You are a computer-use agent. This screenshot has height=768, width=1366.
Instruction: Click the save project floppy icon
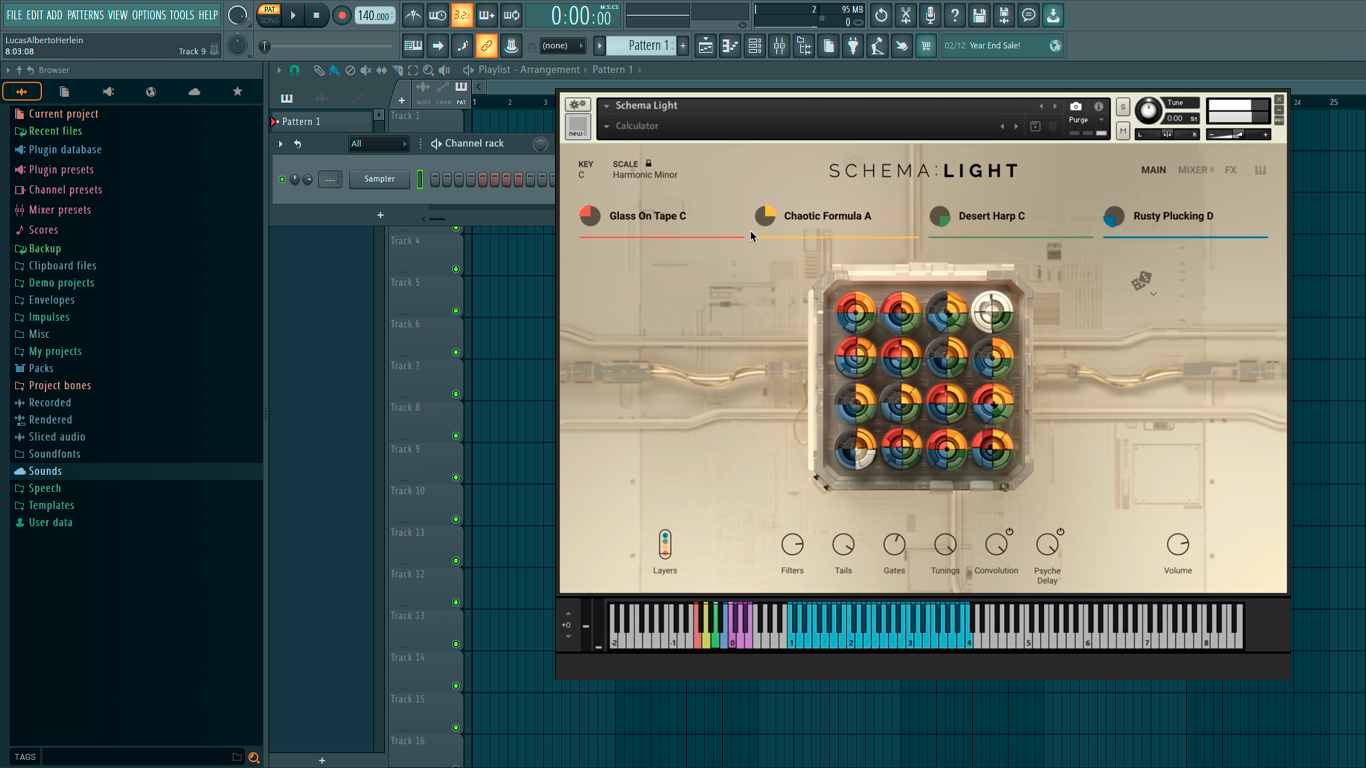click(979, 15)
